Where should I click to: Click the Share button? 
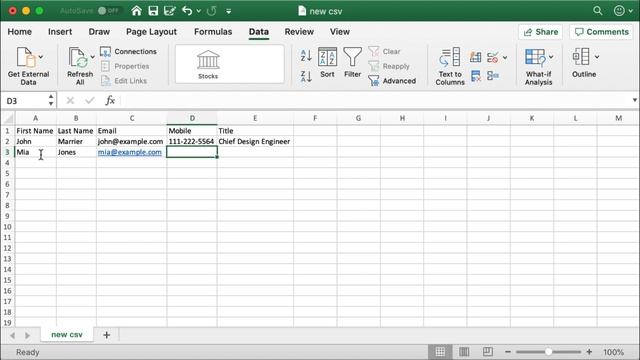[x=540, y=32]
